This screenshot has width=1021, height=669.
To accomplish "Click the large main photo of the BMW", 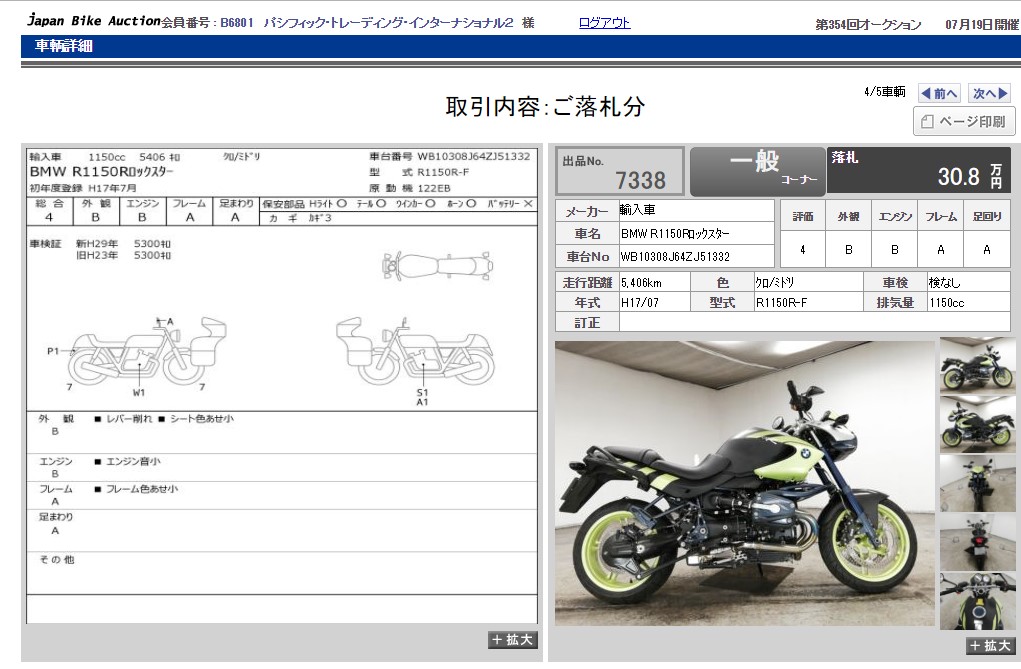I will (x=744, y=483).
